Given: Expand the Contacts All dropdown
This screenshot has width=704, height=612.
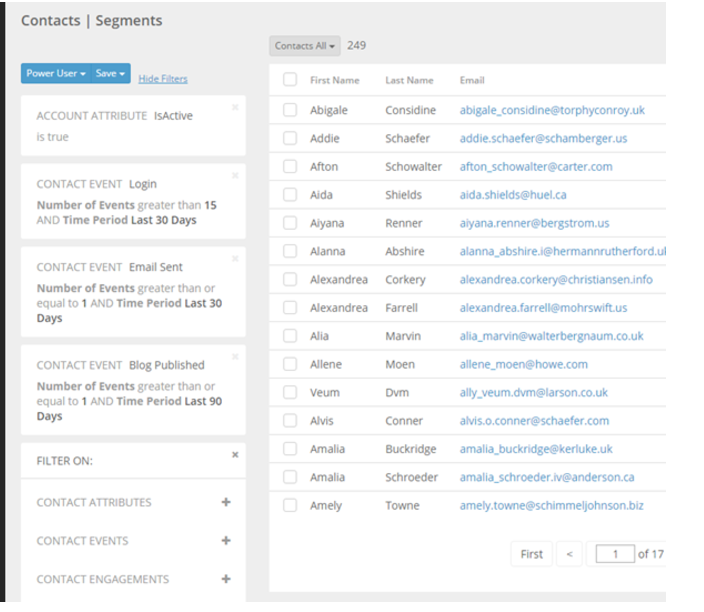Looking at the screenshot, I should (305, 46).
